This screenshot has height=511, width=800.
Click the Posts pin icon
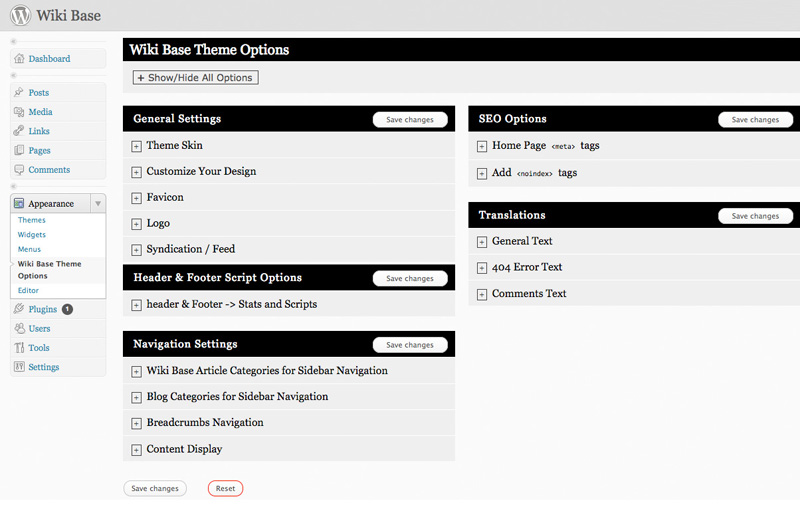pyautogui.click(x=19, y=92)
